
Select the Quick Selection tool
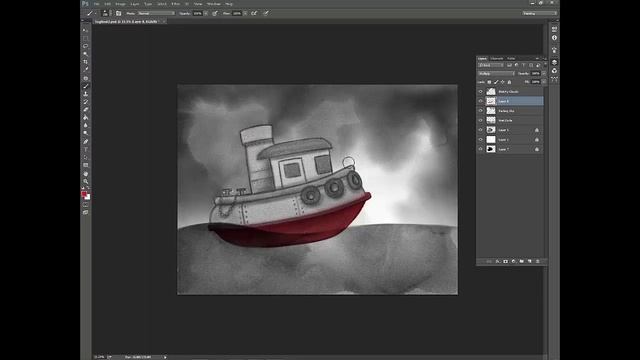[85, 54]
